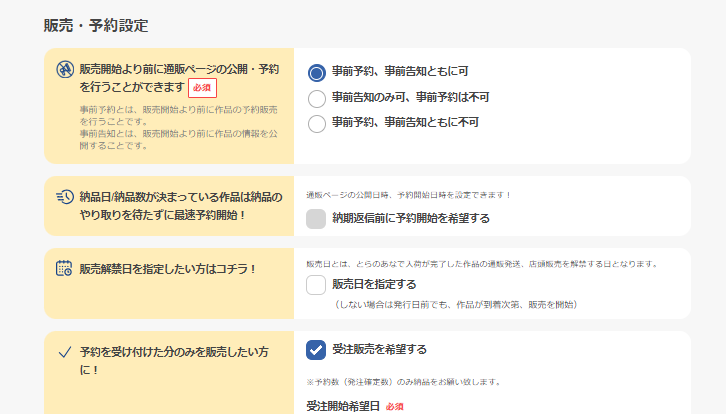
Task: Uncheck 受注販売を希望する checkbox
Action: coord(316,349)
